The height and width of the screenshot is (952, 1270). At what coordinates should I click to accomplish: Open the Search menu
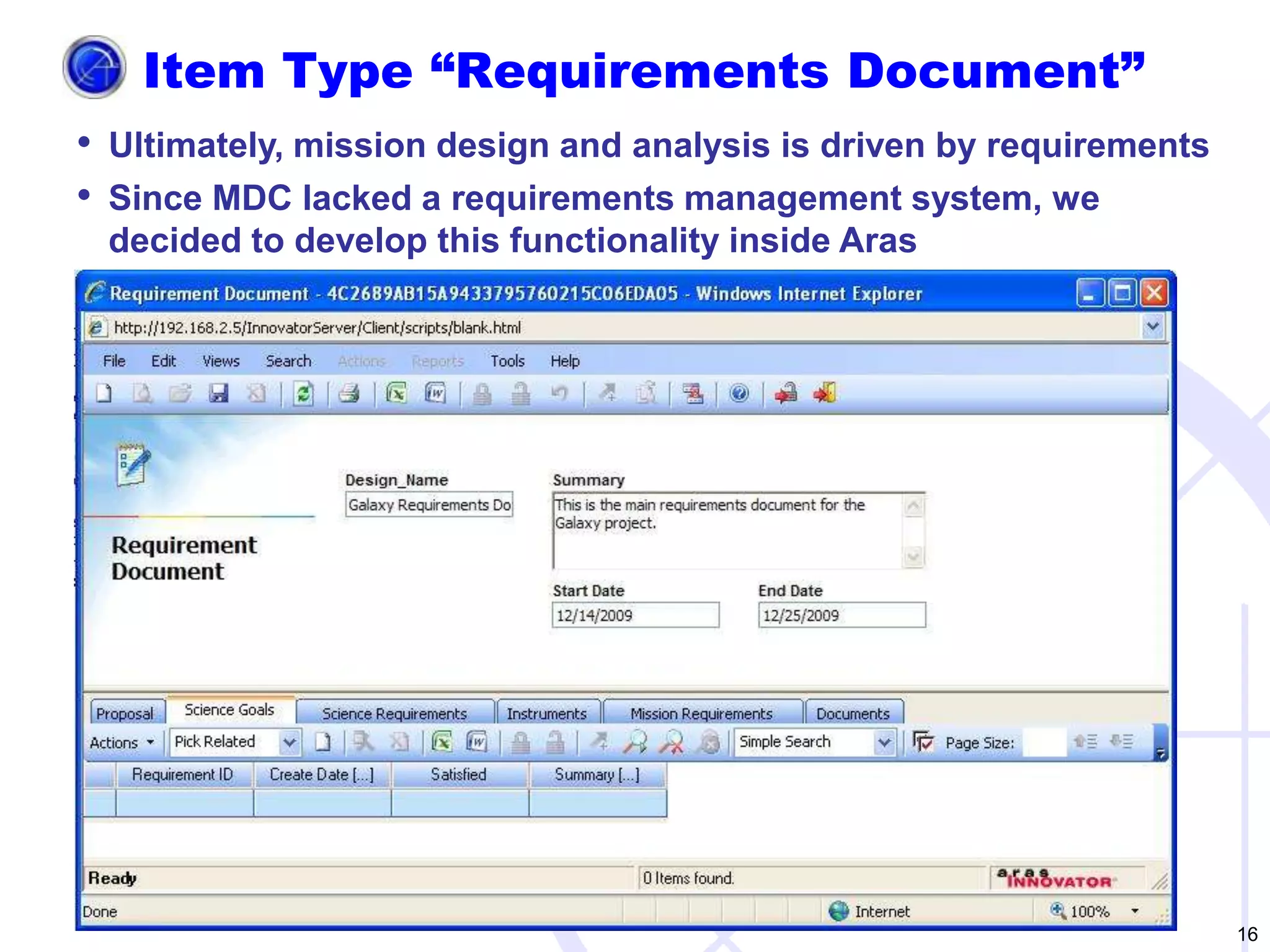pos(288,361)
